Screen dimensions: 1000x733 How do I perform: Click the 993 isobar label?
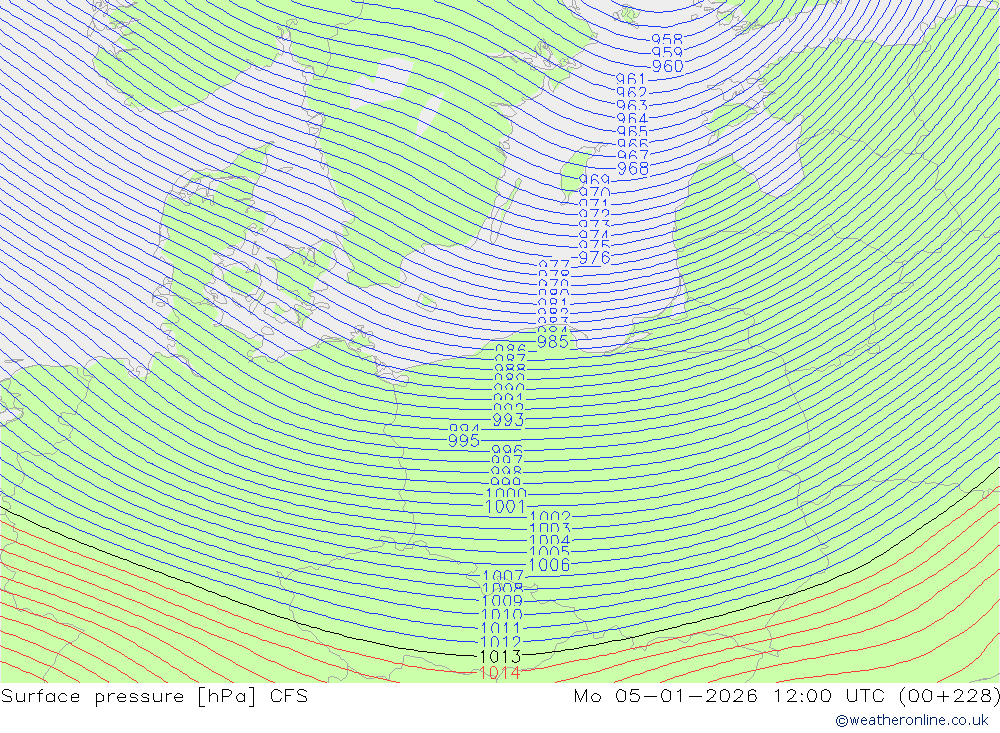point(508,420)
